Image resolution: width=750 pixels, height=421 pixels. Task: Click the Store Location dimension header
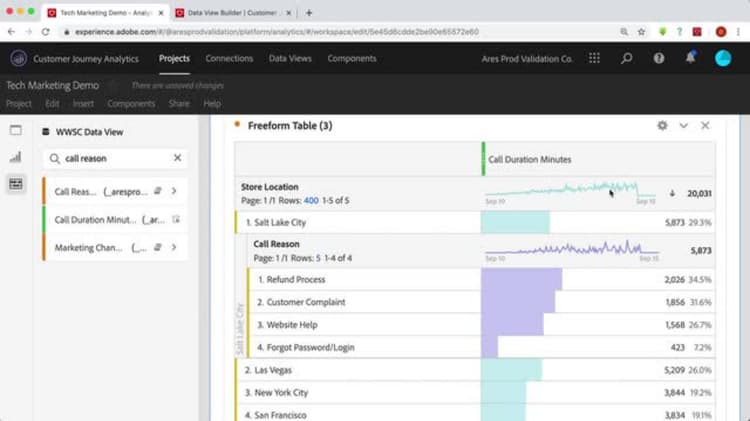coord(269,187)
